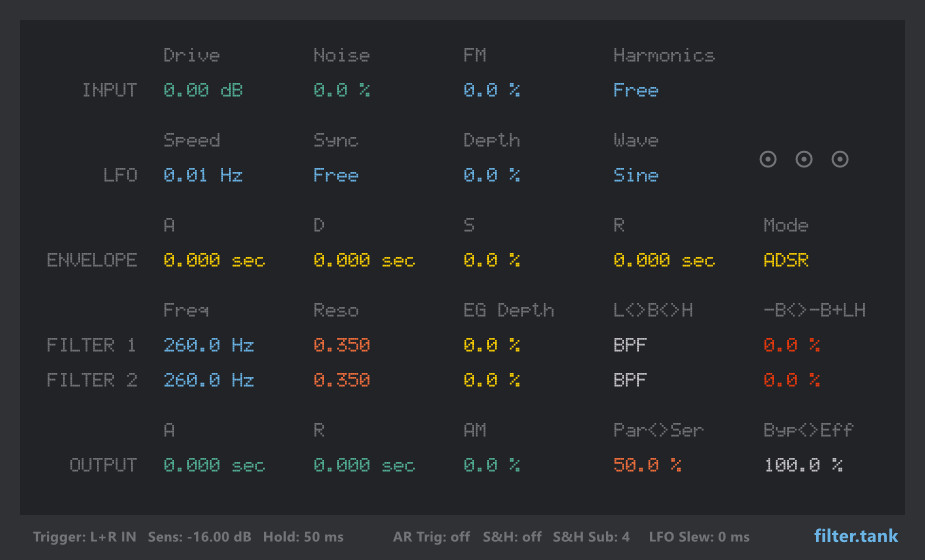The width and height of the screenshot is (925, 560).
Task: Open the Filter 1 BPF type selector
Action: click(629, 345)
